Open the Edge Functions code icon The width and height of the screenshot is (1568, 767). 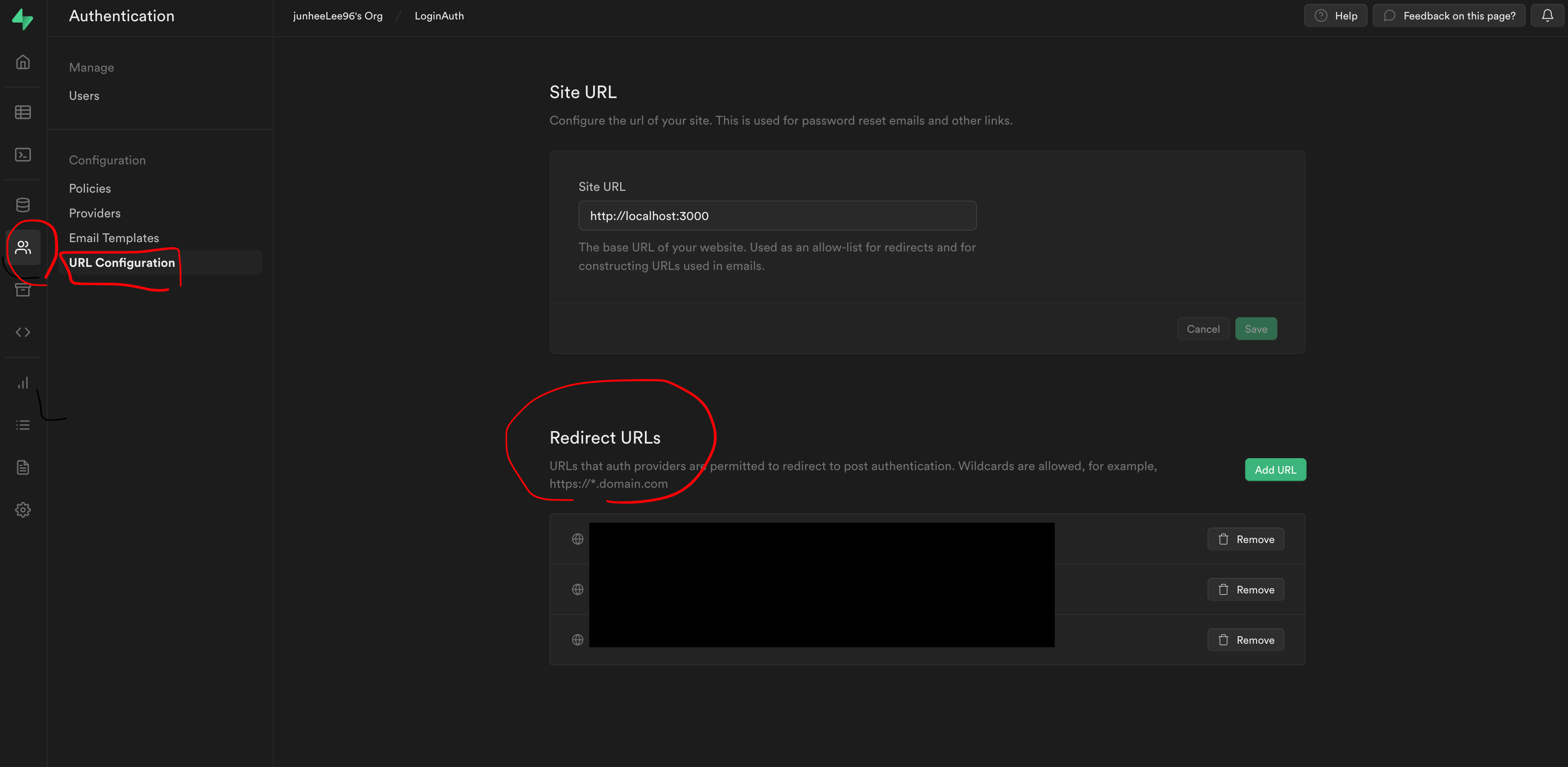[23, 332]
